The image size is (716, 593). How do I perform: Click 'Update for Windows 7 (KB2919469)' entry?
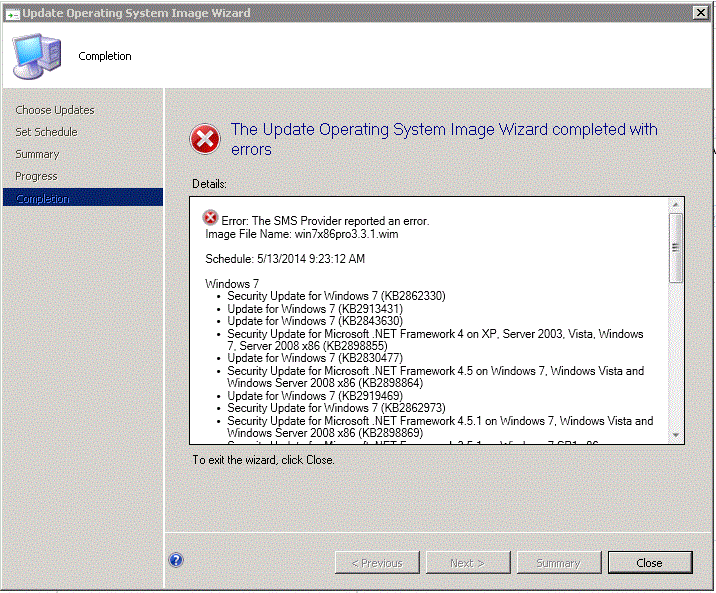point(315,396)
